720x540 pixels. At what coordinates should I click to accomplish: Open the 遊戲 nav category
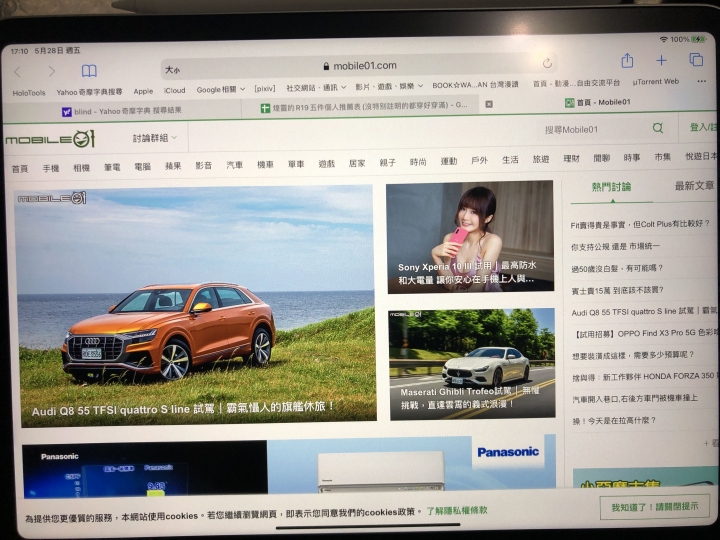coord(326,163)
